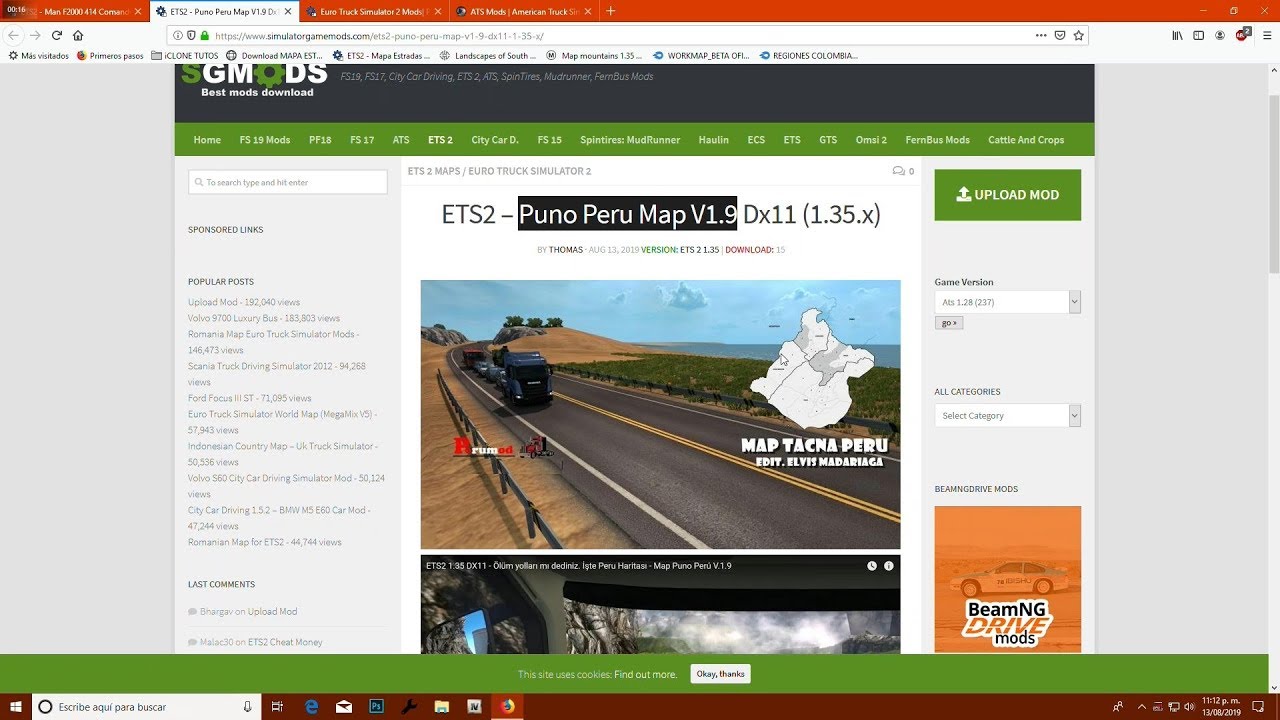Image resolution: width=1280 pixels, height=720 pixels.
Task: Open the Spintires: MudRunner menu item
Action: 630,140
